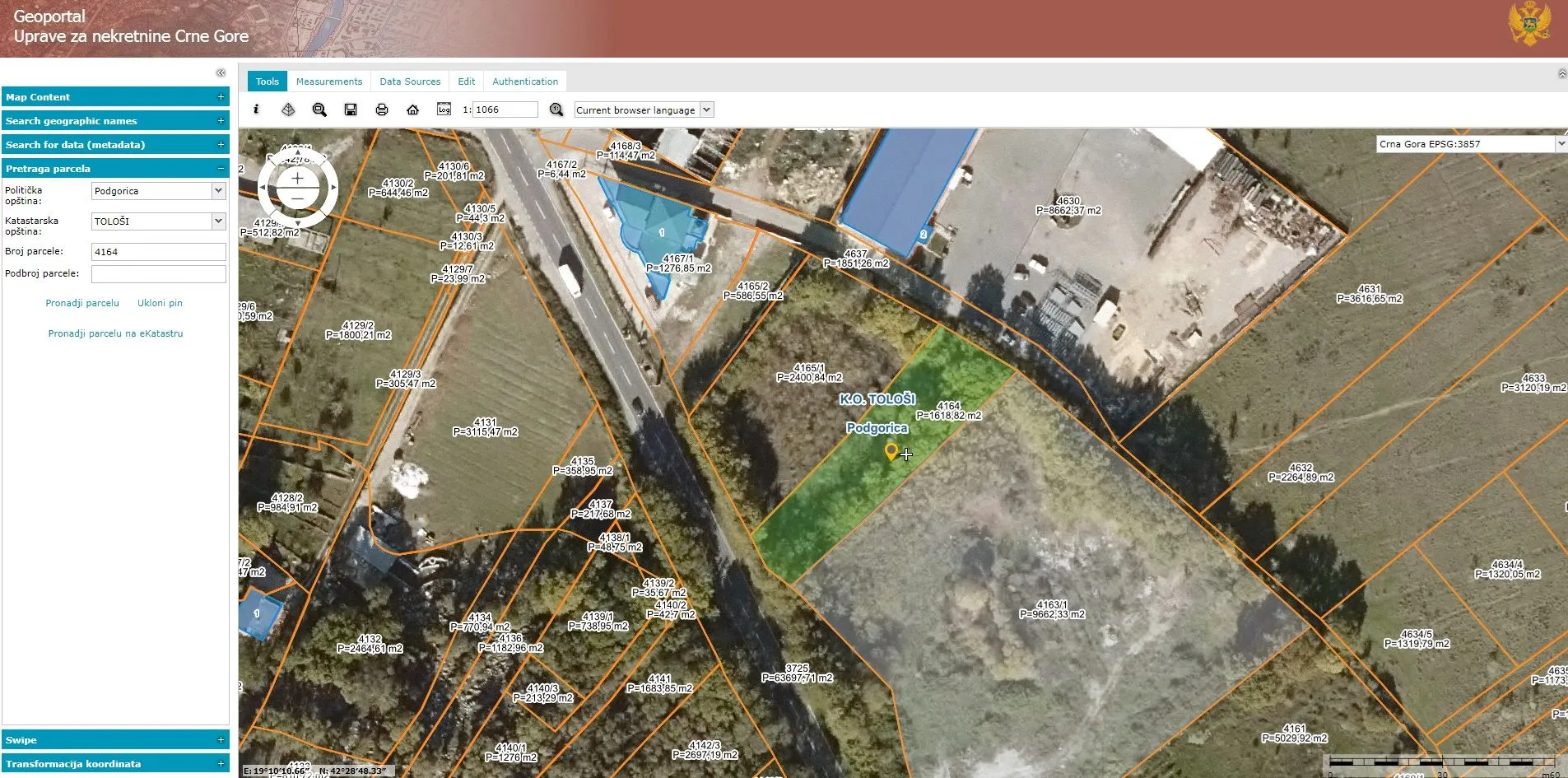1568x778 pixels.
Task: Click Pronadji parcelu na eKatastru link
Action: pos(115,333)
